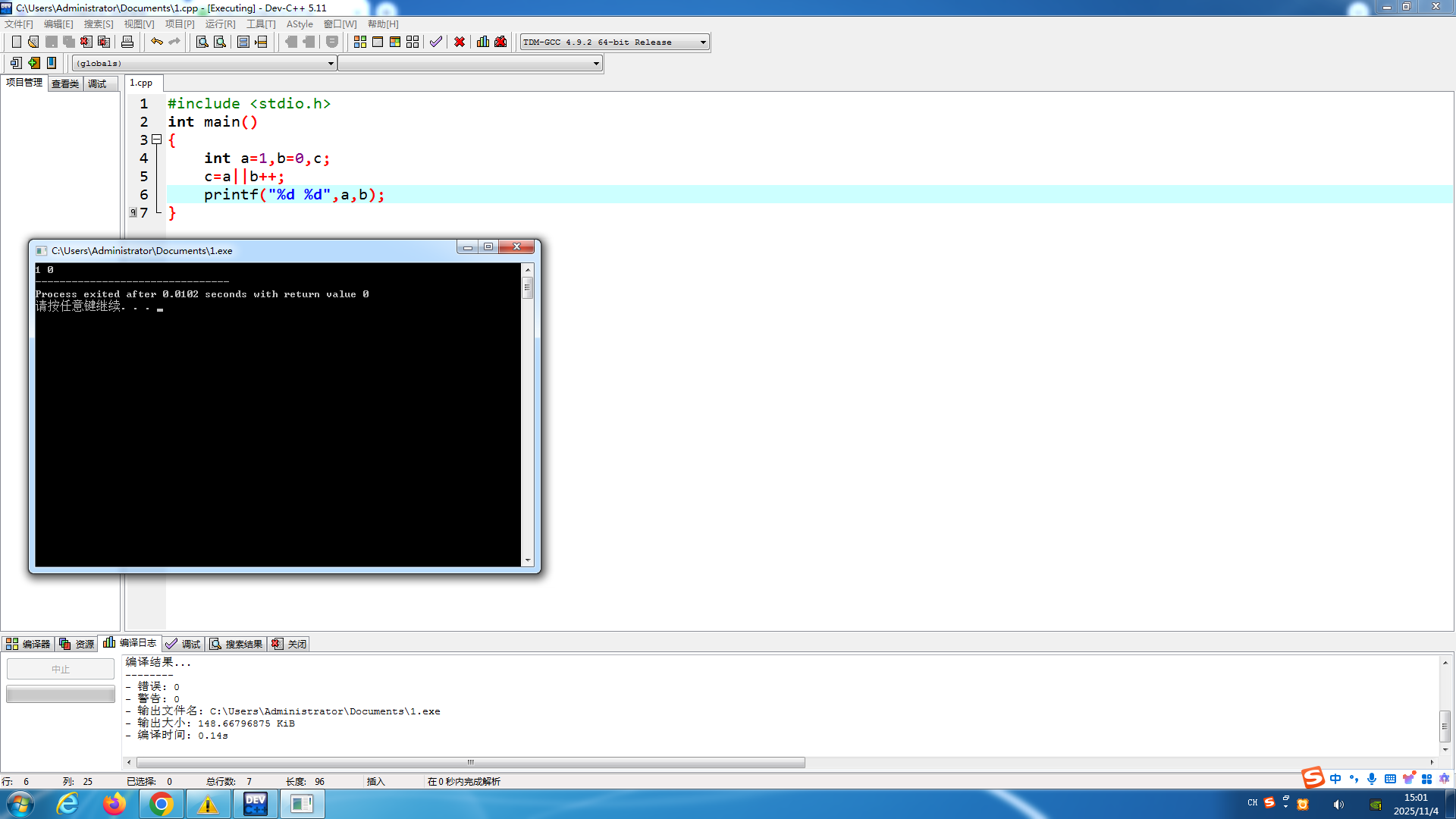Viewport: 1456px width, 819px height.
Task: Click the New file toolbar icon
Action: [16, 42]
